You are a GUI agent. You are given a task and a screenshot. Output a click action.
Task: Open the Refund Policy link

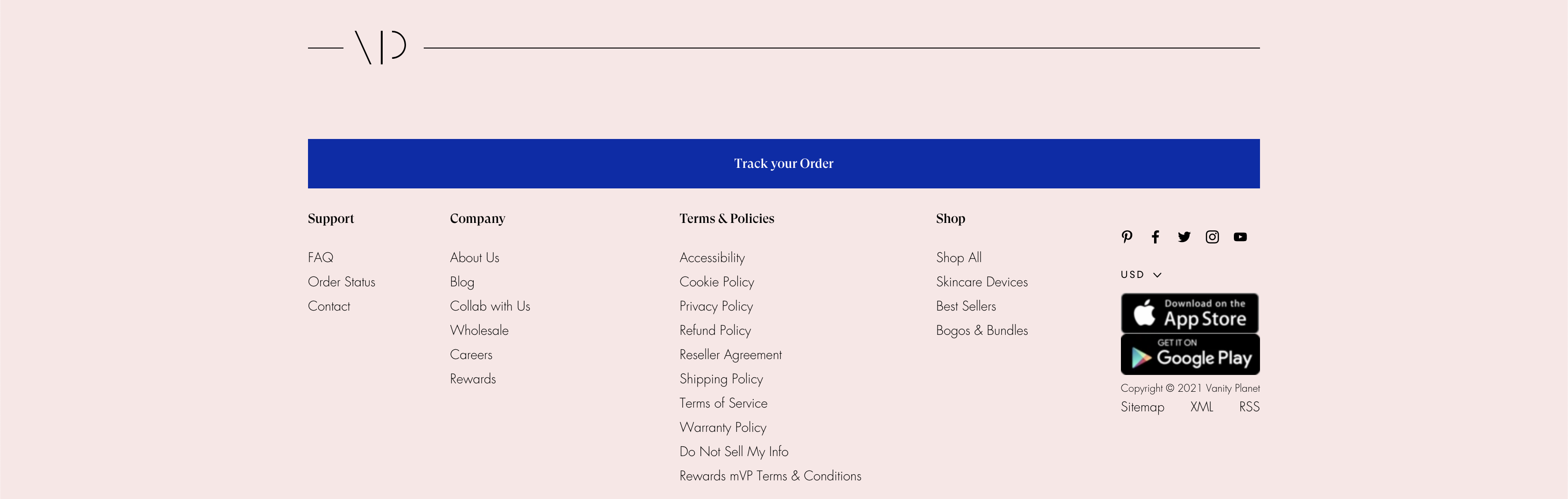[x=714, y=331]
